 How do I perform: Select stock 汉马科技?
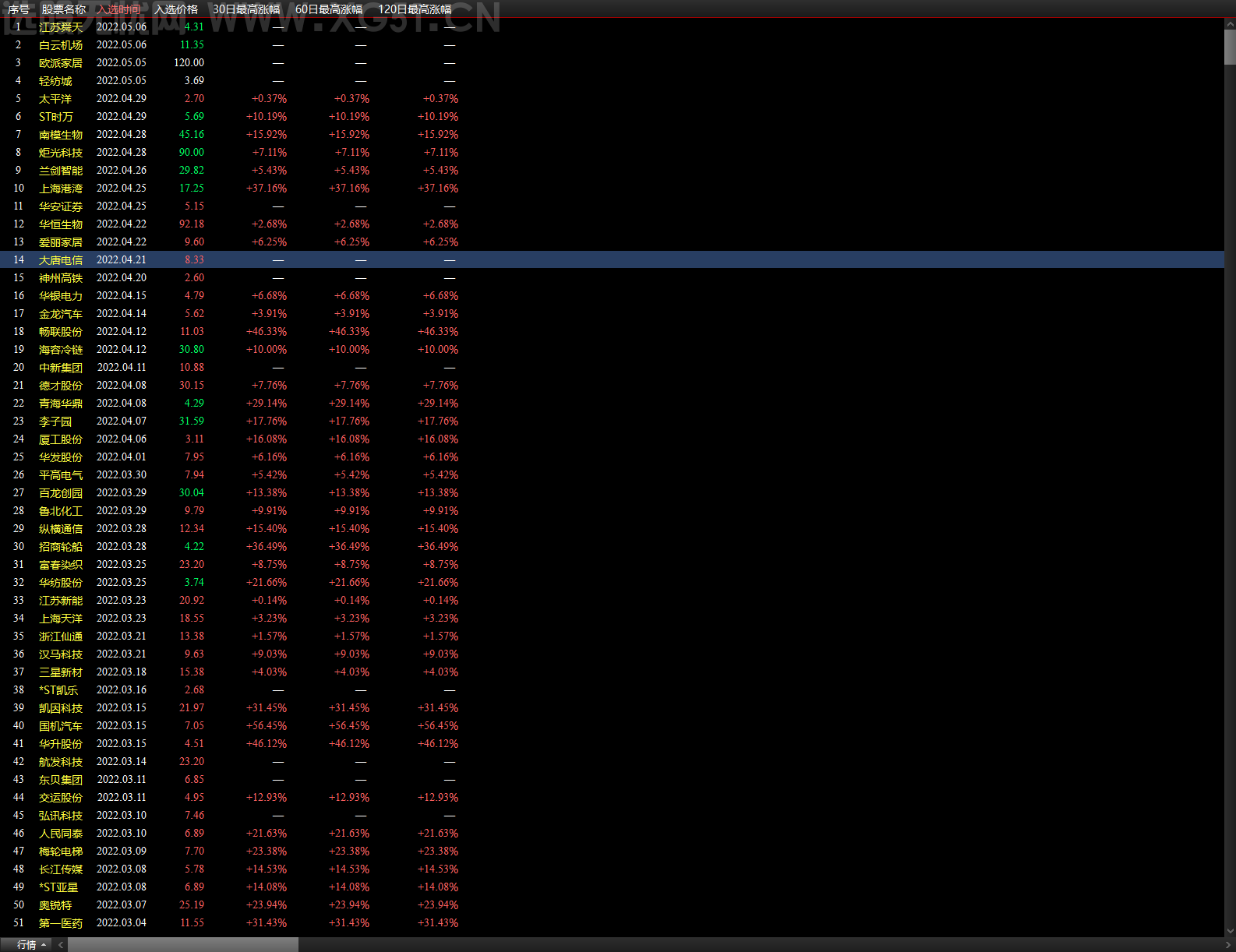pos(61,654)
